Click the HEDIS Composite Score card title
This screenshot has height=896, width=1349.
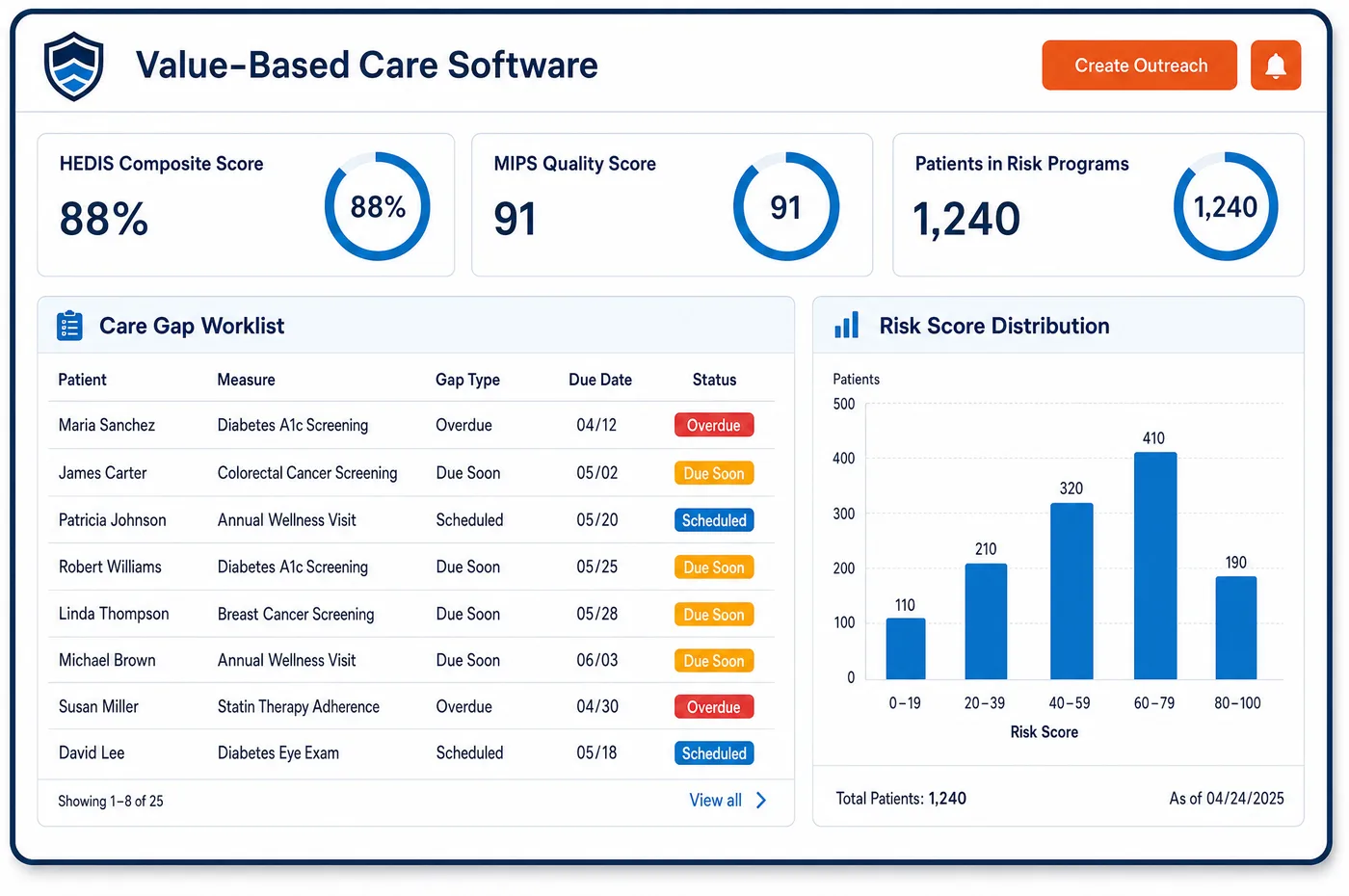(161, 164)
